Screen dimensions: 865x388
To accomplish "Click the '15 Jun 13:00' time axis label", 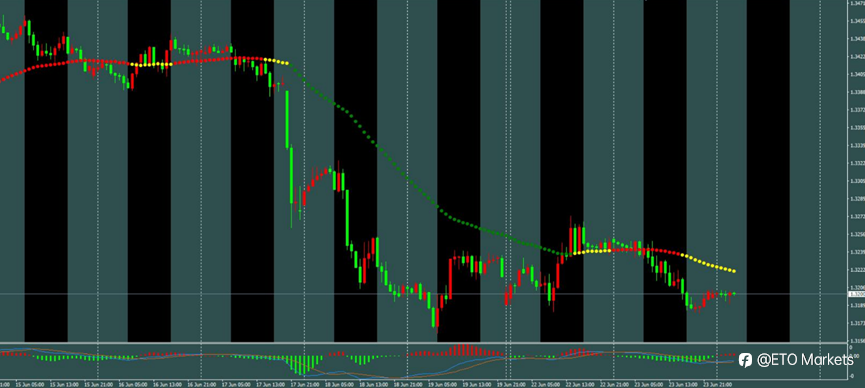I will tap(65, 384).
